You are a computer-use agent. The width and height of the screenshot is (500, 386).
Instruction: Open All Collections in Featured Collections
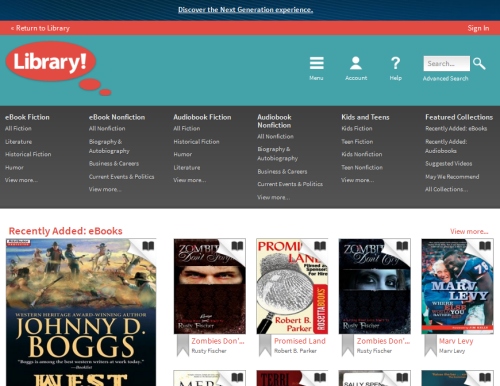(x=446, y=189)
